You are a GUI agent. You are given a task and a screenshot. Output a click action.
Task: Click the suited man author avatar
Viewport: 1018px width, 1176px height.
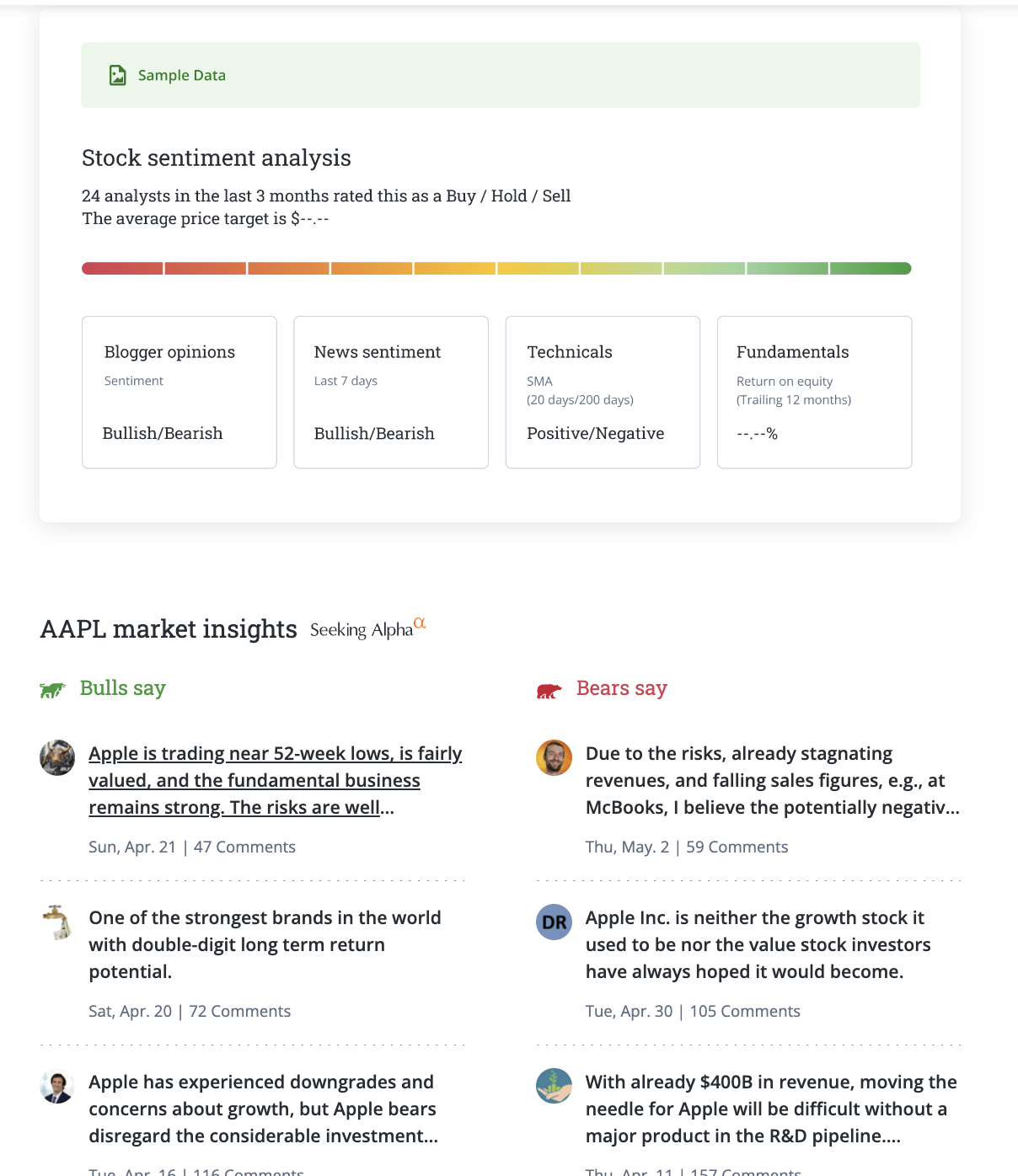[57, 1087]
